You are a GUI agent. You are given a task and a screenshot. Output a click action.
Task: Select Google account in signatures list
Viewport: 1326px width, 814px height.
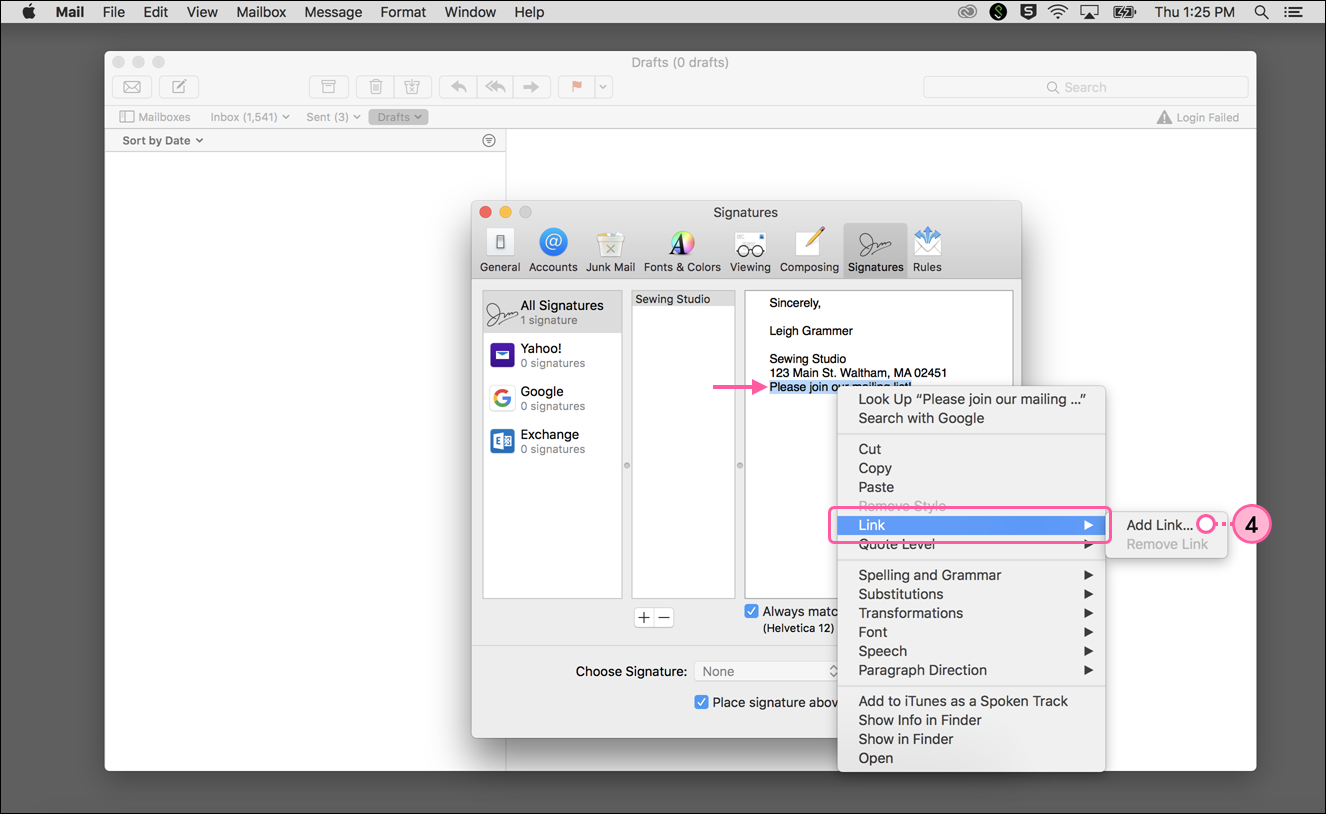(552, 398)
